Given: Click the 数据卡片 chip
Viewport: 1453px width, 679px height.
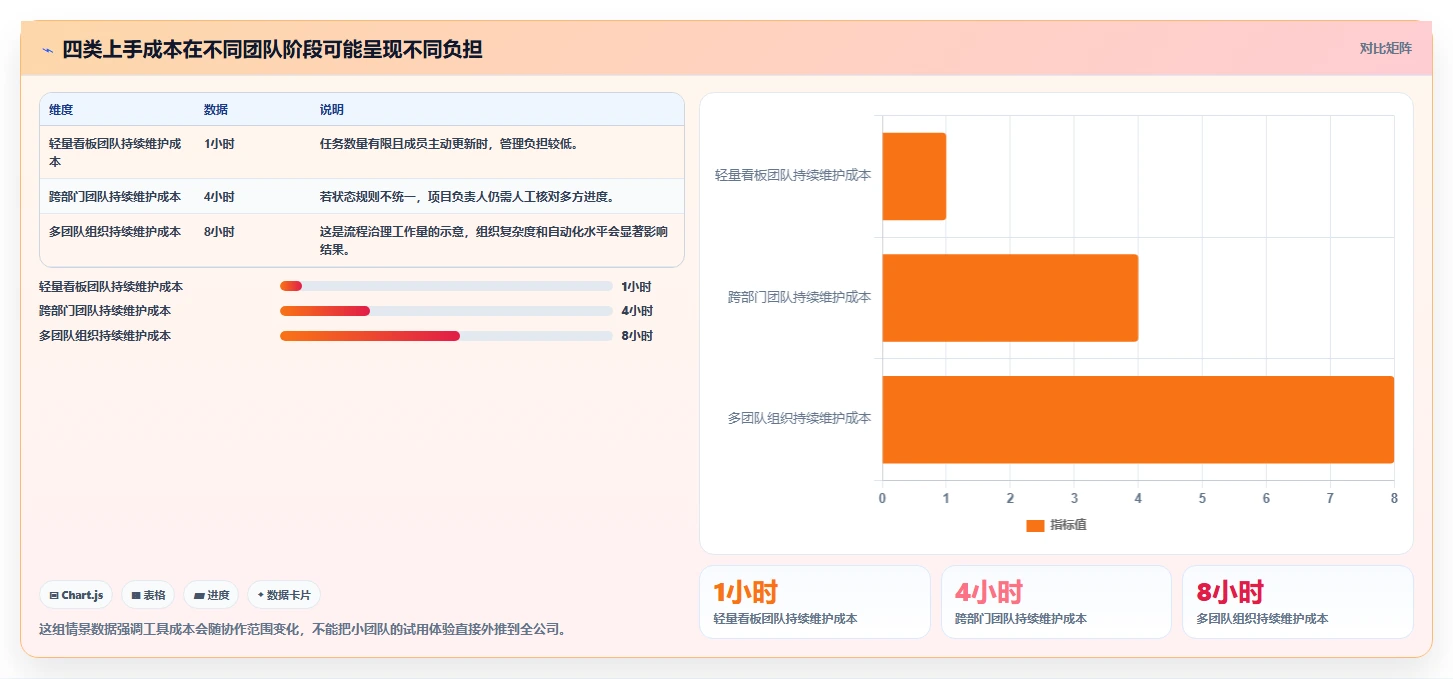Looking at the screenshot, I should point(284,595).
